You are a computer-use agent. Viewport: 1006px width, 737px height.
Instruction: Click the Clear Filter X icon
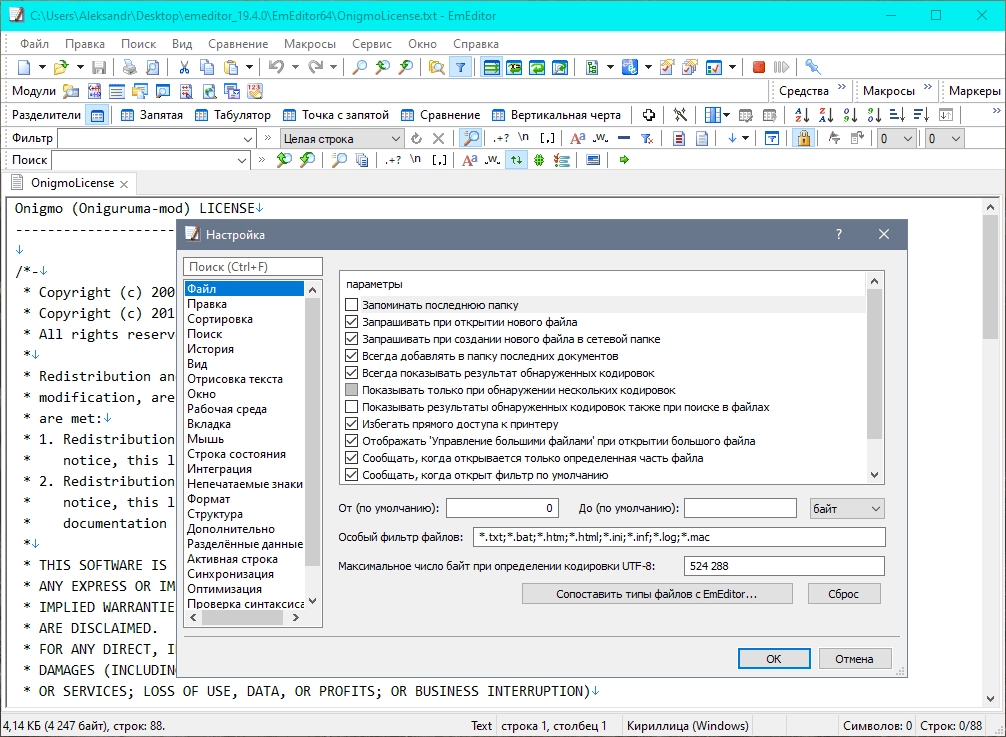(438, 139)
